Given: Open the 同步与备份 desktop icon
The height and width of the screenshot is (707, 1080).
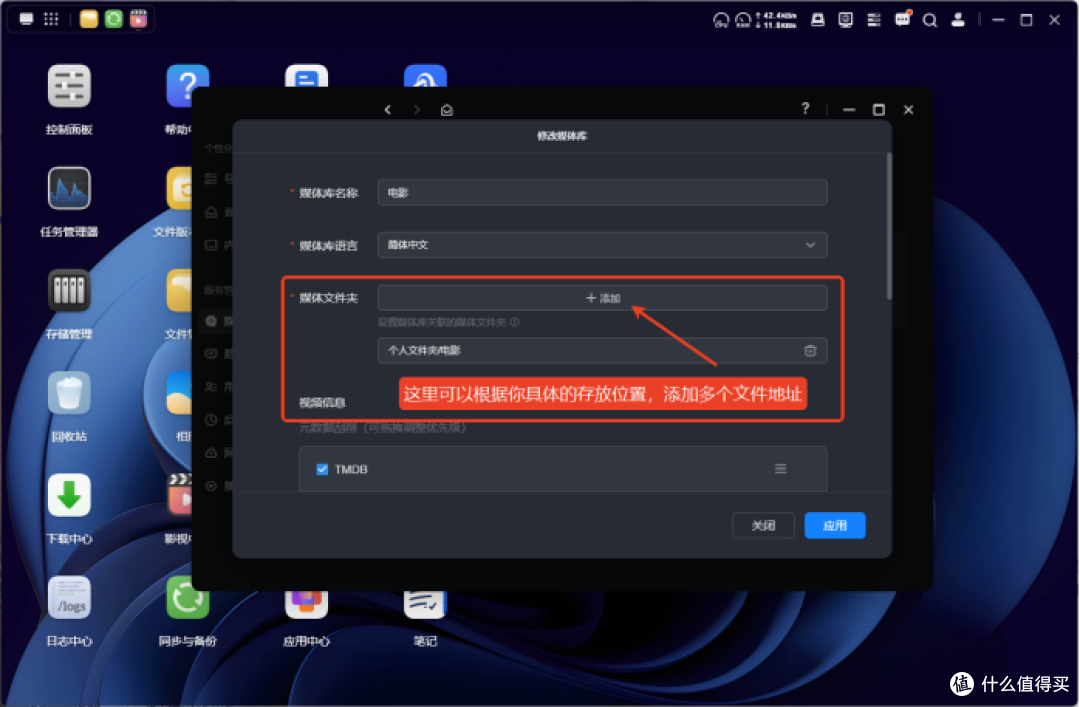Looking at the screenshot, I should [187, 597].
